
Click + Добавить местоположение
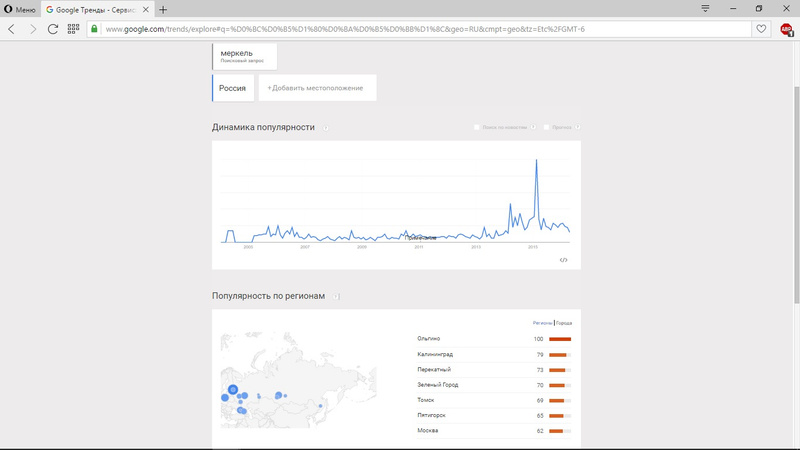(317, 88)
